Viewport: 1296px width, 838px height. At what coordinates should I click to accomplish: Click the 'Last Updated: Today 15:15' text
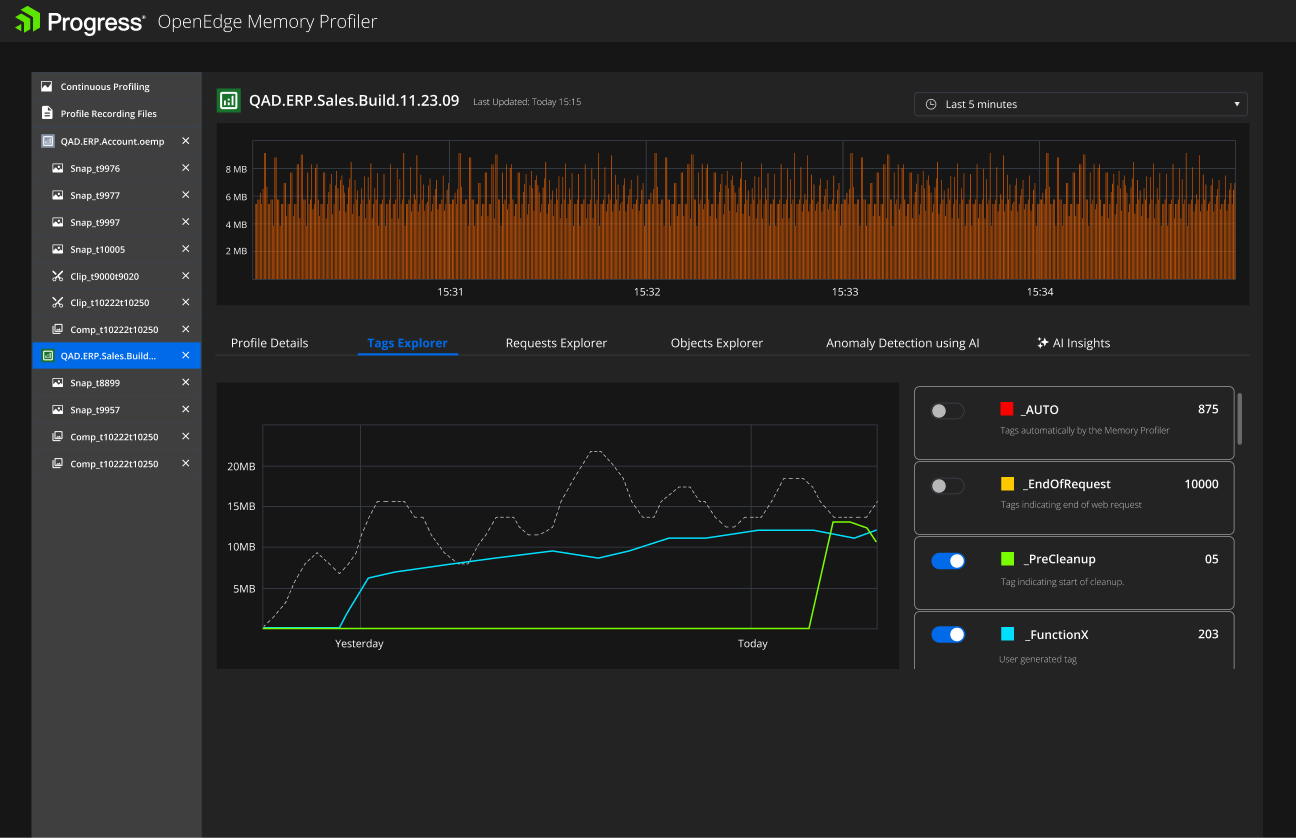[x=527, y=102]
